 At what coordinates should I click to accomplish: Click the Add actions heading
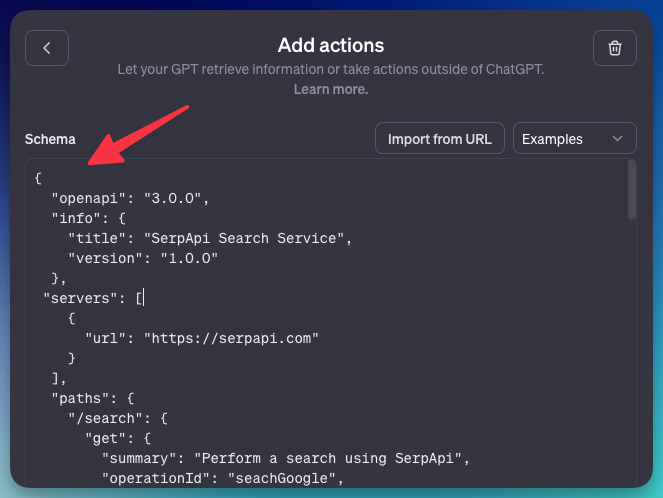tap(331, 45)
